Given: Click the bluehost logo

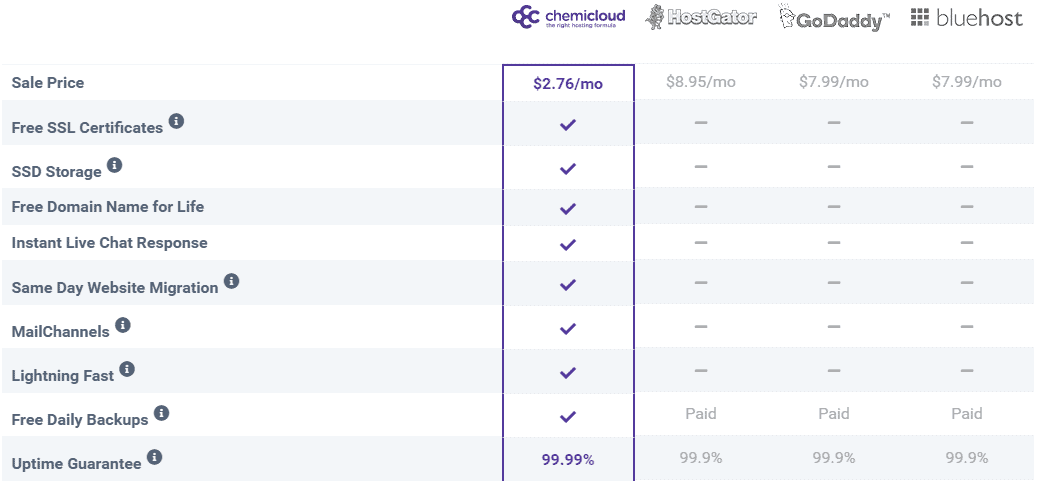Looking at the screenshot, I should [x=967, y=18].
